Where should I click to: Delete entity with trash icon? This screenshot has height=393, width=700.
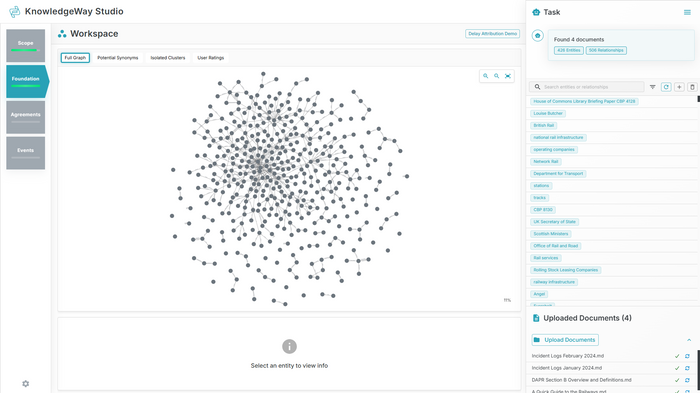tap(692, 87)
